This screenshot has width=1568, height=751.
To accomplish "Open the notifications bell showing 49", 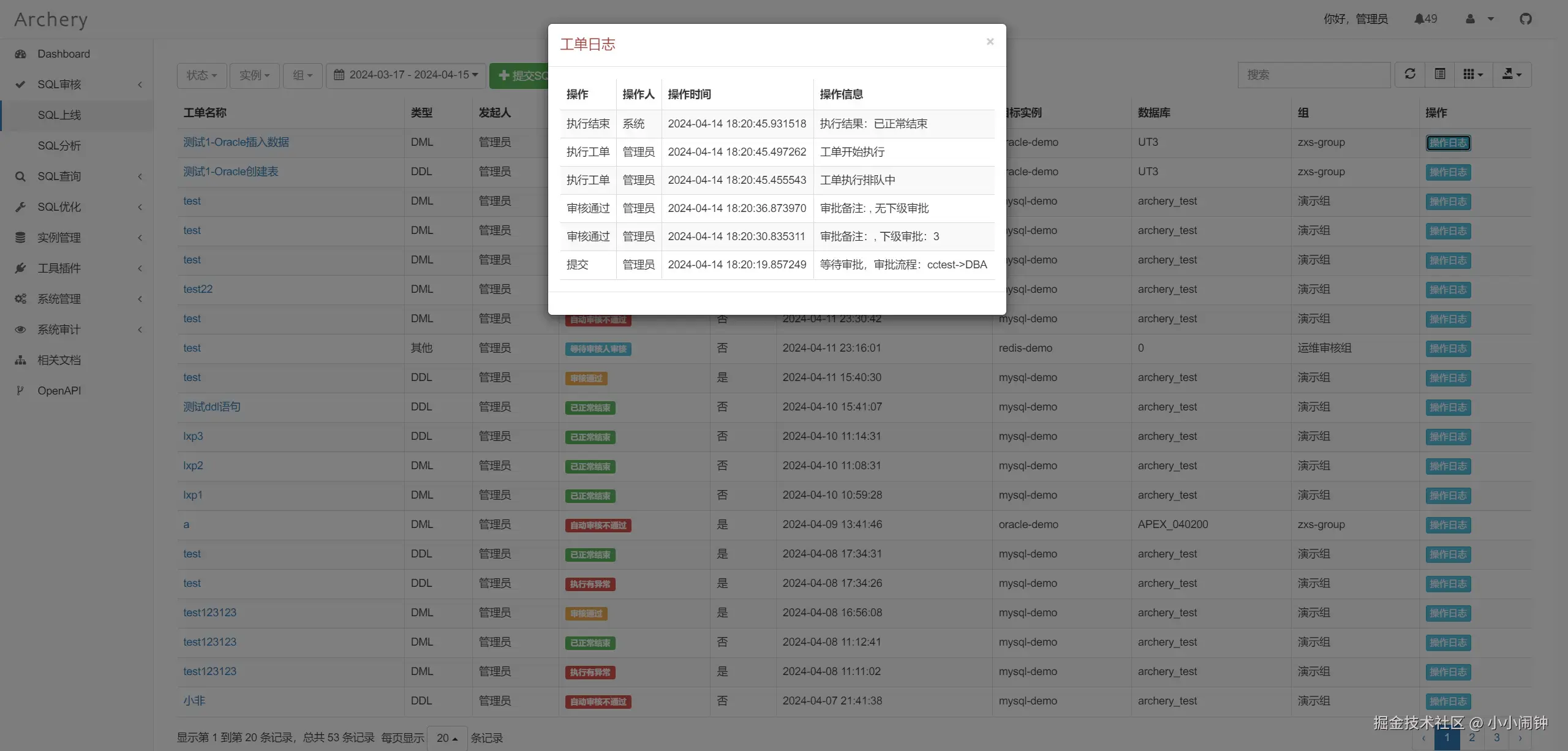I will [1424, 18].
